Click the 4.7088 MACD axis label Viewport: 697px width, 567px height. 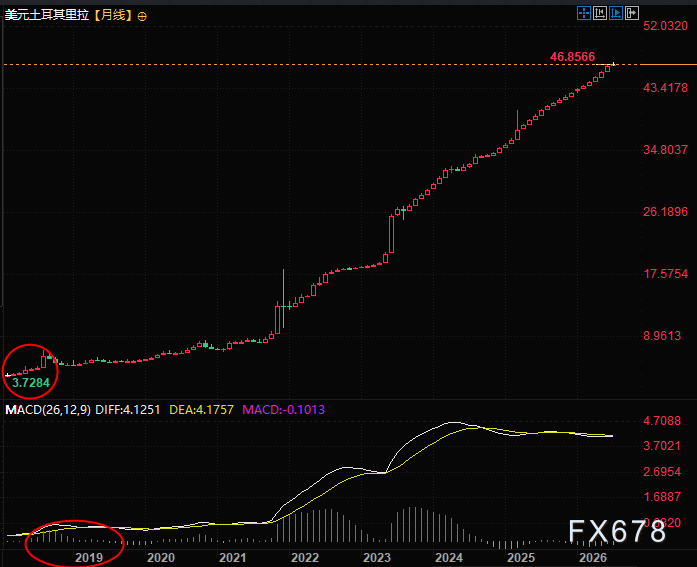662,420
